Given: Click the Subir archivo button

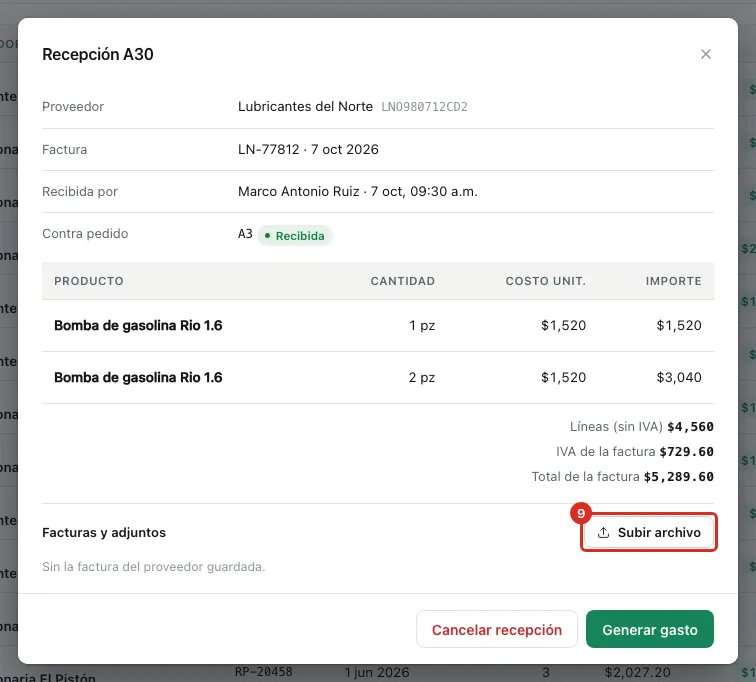Looking at the screenshot, I should point(648,532).
